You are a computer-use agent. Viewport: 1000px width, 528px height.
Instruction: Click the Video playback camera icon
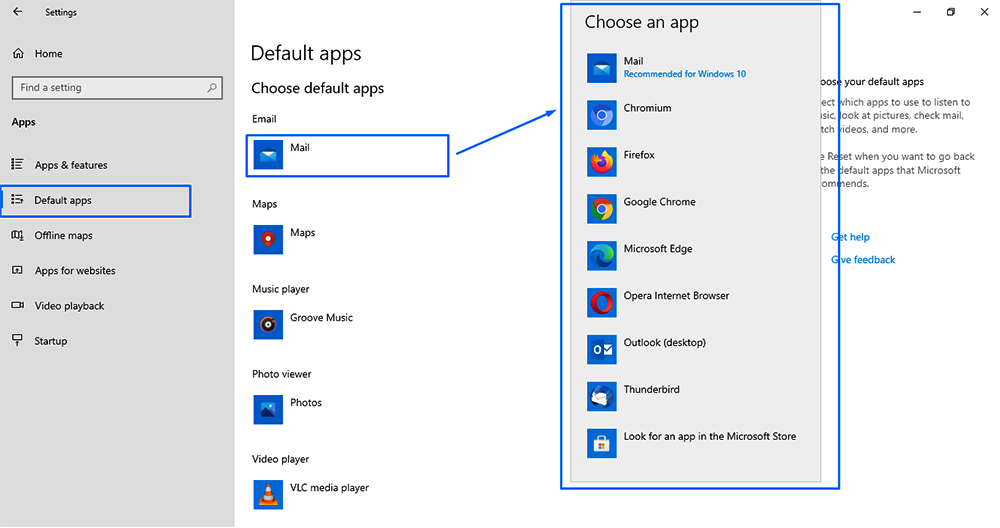(18, 305)
